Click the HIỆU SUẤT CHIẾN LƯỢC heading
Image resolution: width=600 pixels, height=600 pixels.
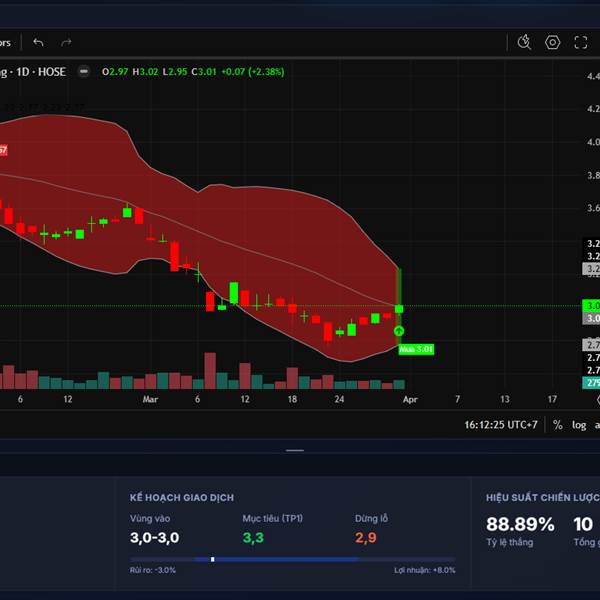(x=543, y=497)
